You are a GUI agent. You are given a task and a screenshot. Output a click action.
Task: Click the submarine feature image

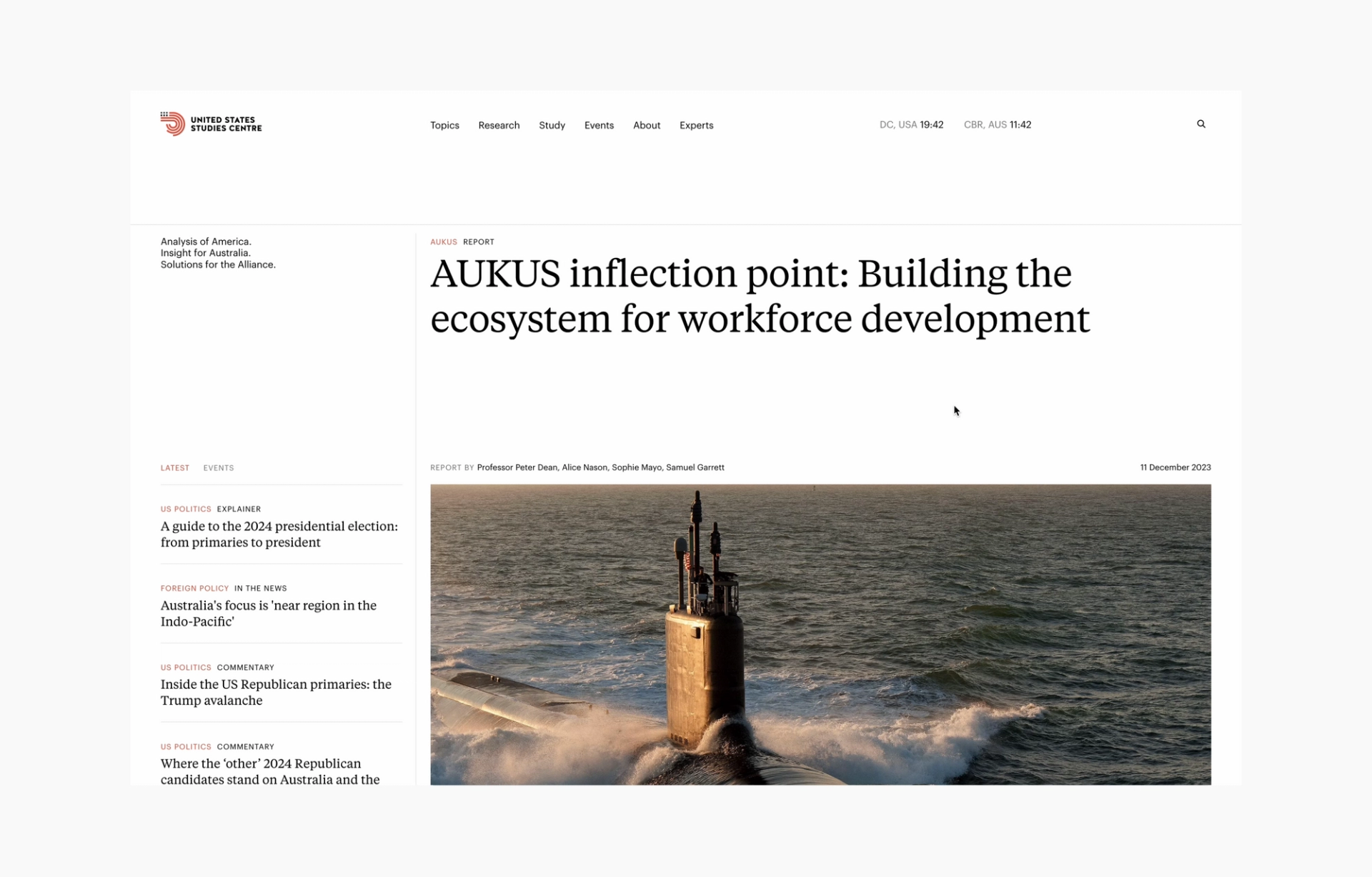pyautogui.click(x=820, y=634)
